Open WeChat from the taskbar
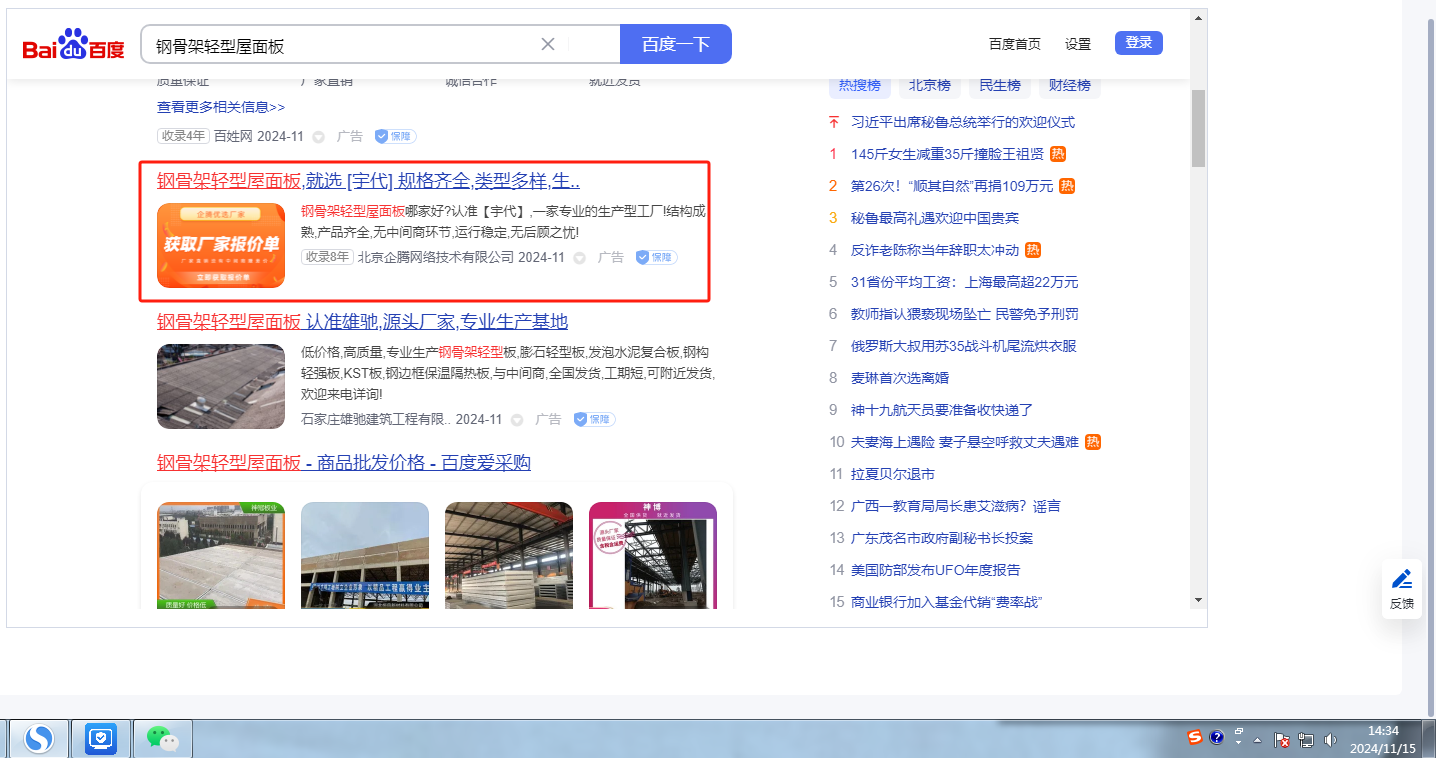Screen dimensions: 1436x758 [162, 738]
